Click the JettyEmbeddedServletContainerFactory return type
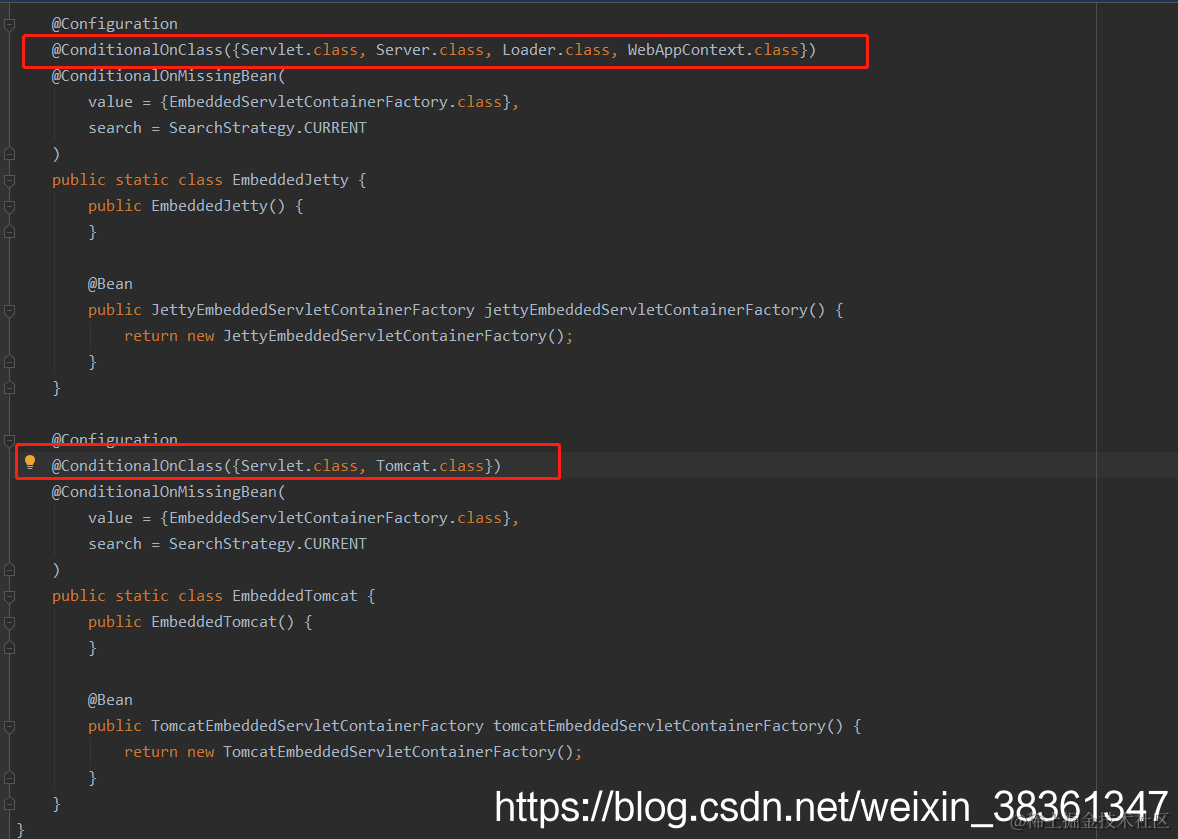The width and height of the screenshot is (1178, 839). 313,309
